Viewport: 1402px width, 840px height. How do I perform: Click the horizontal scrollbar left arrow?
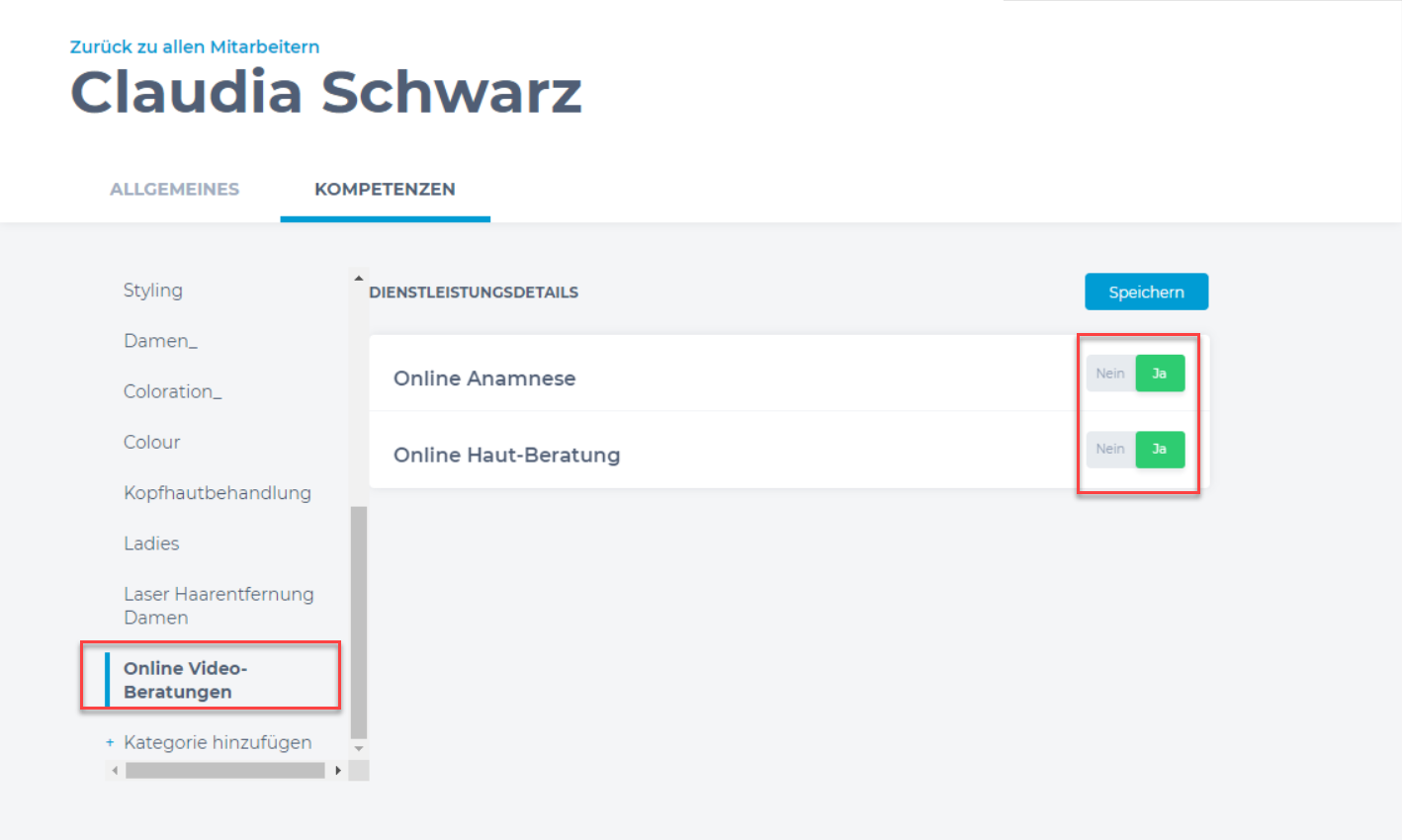click(x=115, y=770)
